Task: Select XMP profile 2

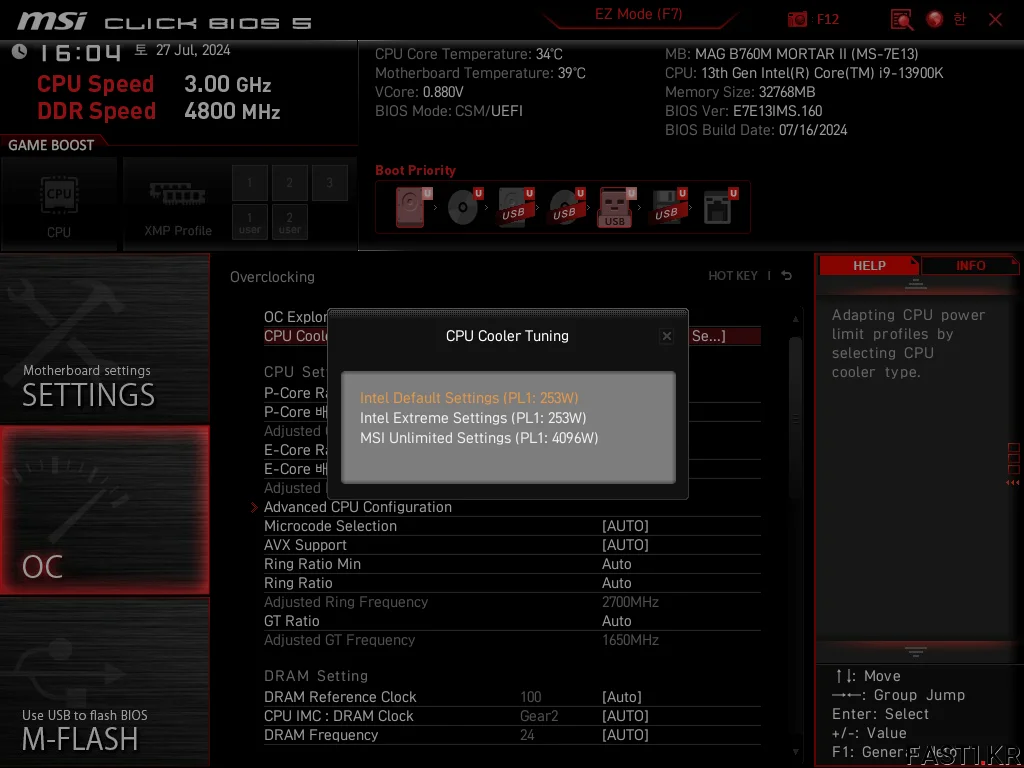Action: coord(289,183)
